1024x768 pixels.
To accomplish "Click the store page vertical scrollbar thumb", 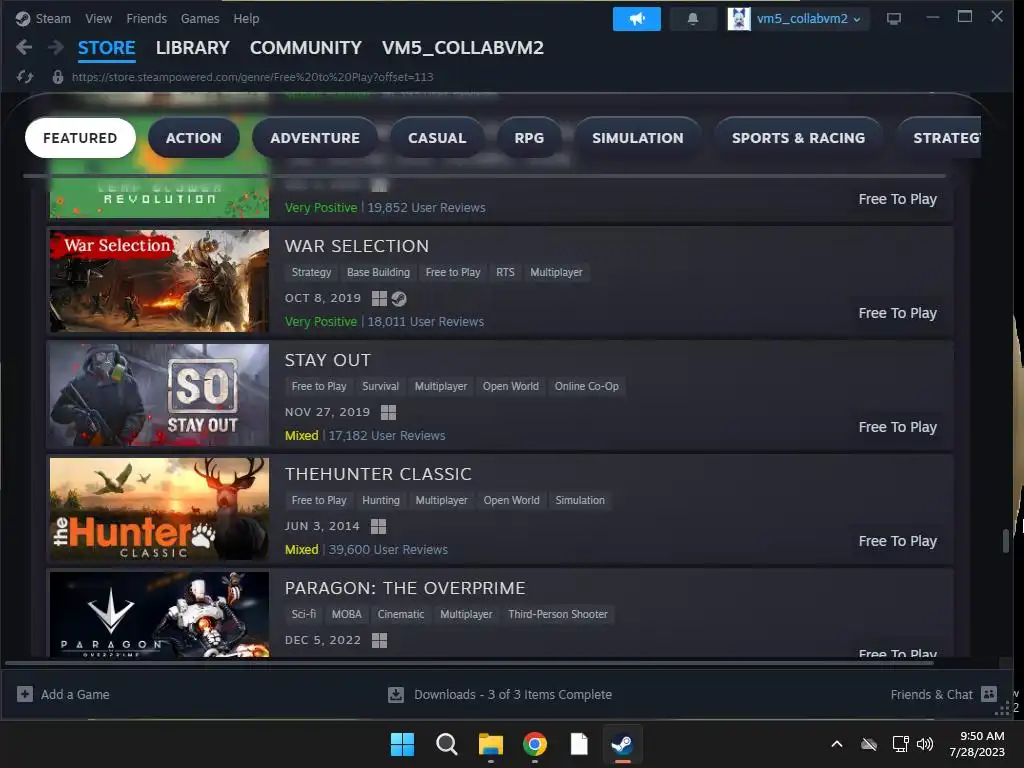I will click(1006, 541).
